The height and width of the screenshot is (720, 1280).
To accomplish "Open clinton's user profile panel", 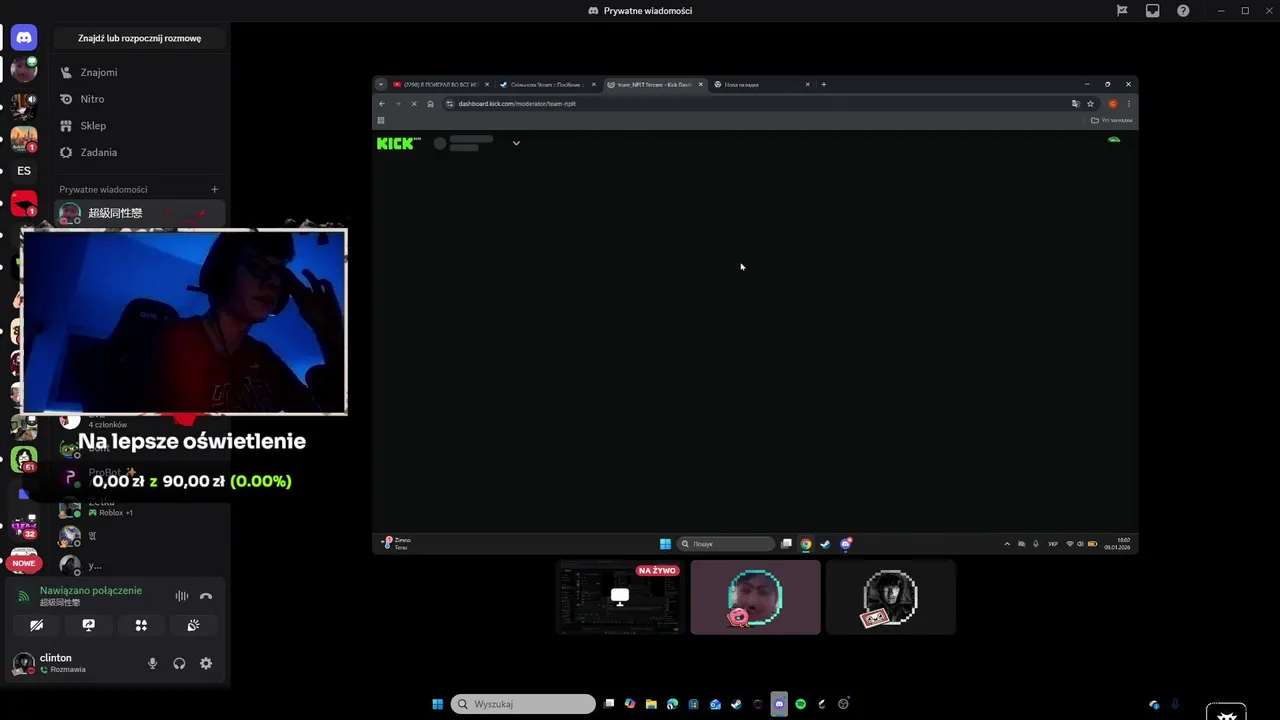I will [x=70, y=663].
